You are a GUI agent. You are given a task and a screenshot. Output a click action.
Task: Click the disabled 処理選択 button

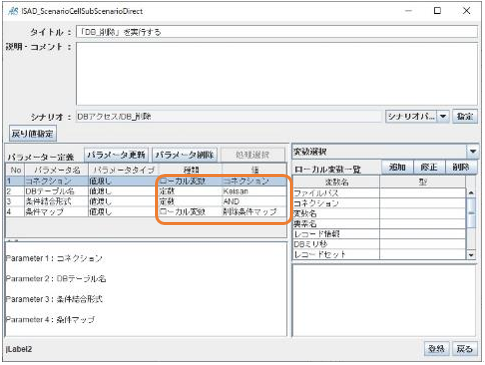[x=252, y=155]
